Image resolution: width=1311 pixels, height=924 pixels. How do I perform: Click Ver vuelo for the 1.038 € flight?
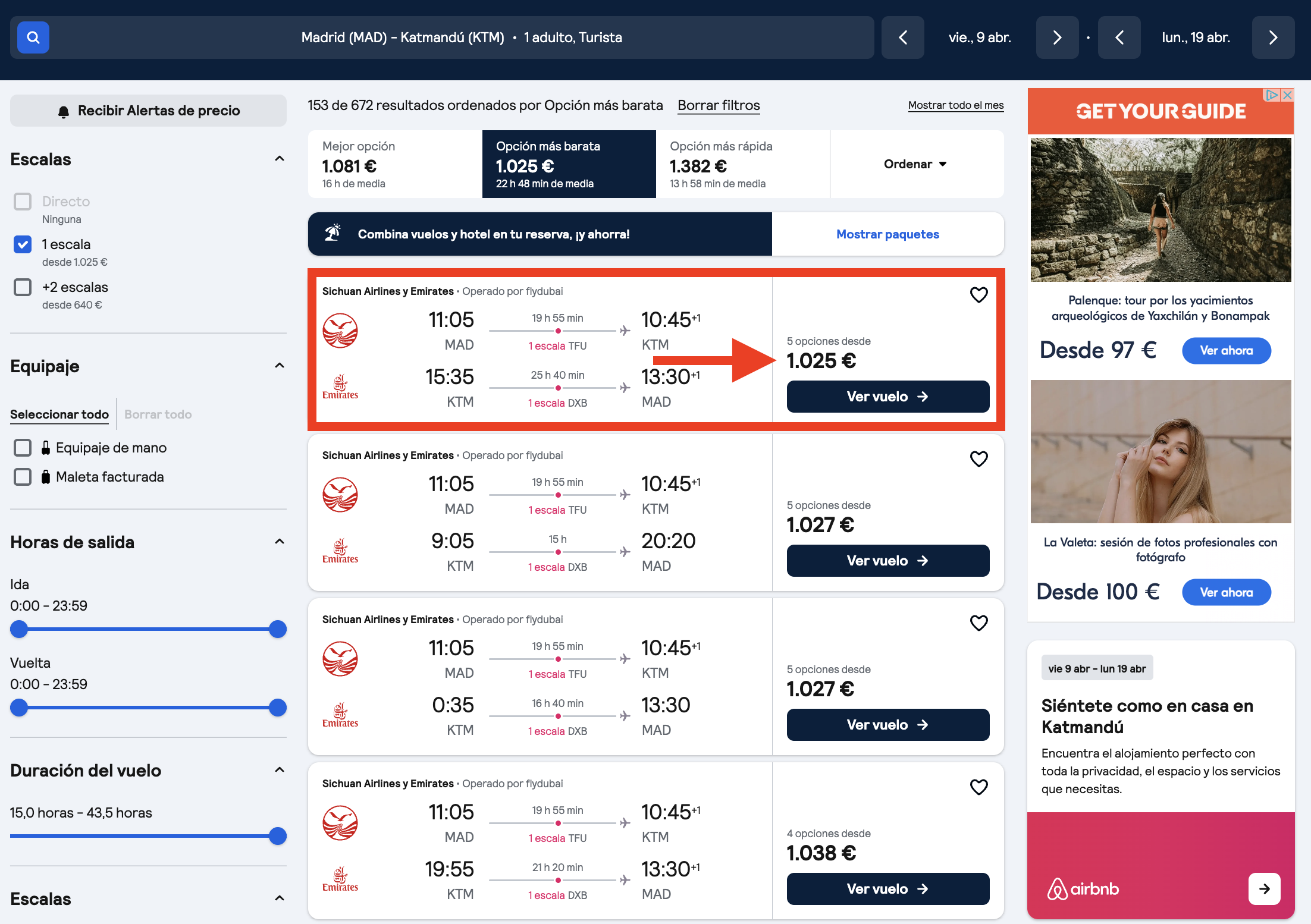[887, 889]
